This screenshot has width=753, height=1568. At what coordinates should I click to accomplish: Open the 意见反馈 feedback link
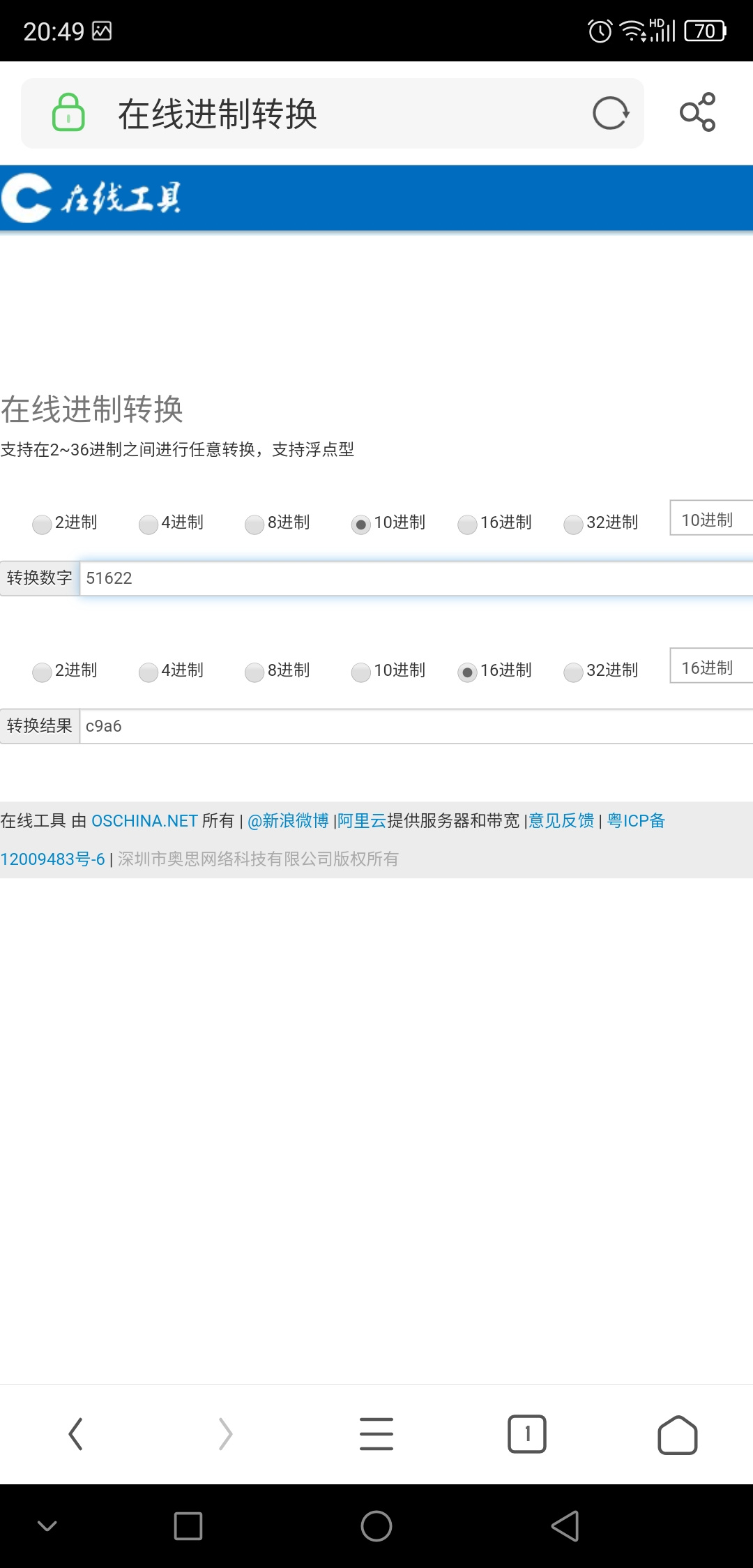point(562,821)
